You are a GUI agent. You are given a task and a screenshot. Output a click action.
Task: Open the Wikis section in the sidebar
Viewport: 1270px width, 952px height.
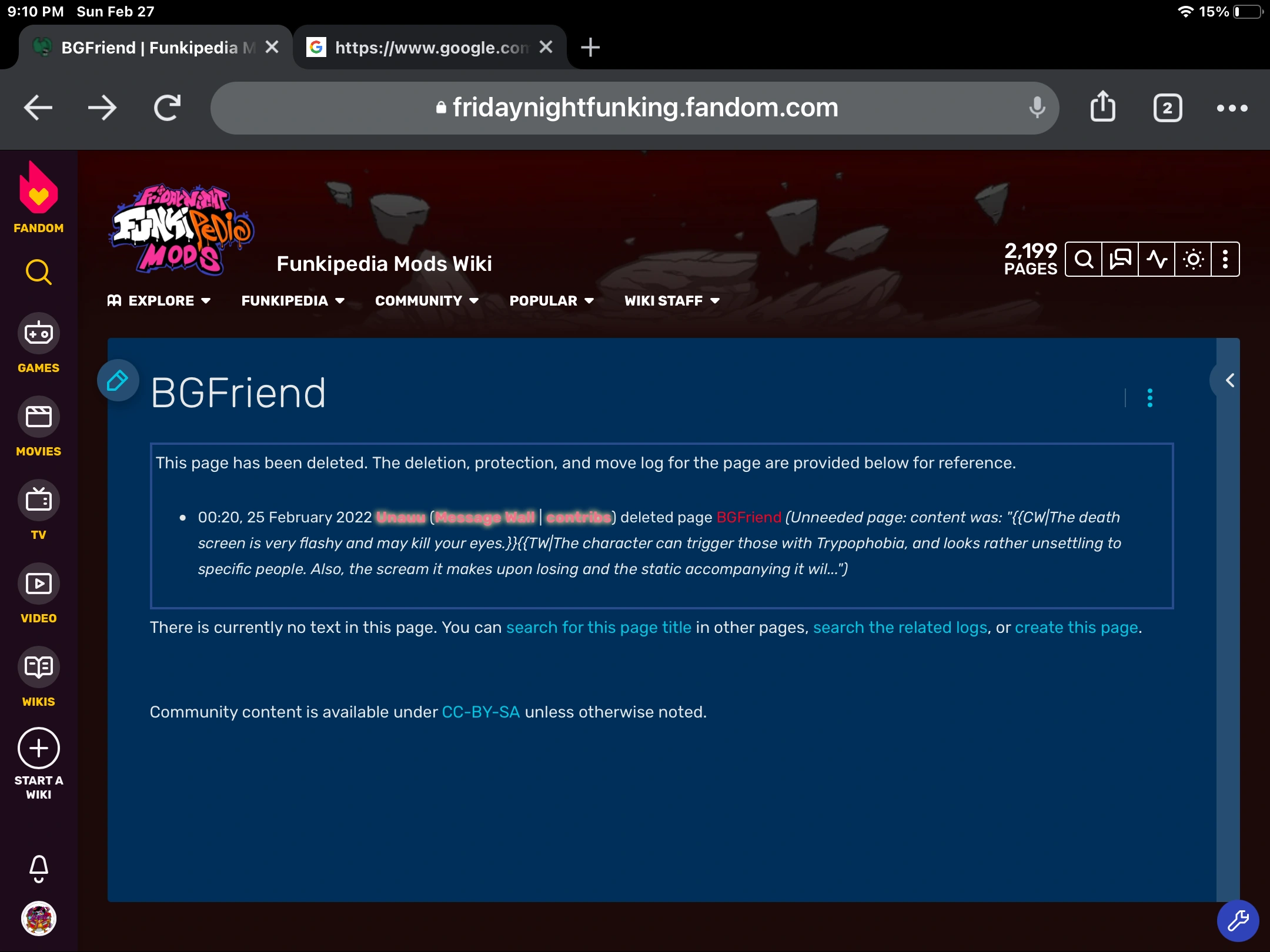[38, 667]
